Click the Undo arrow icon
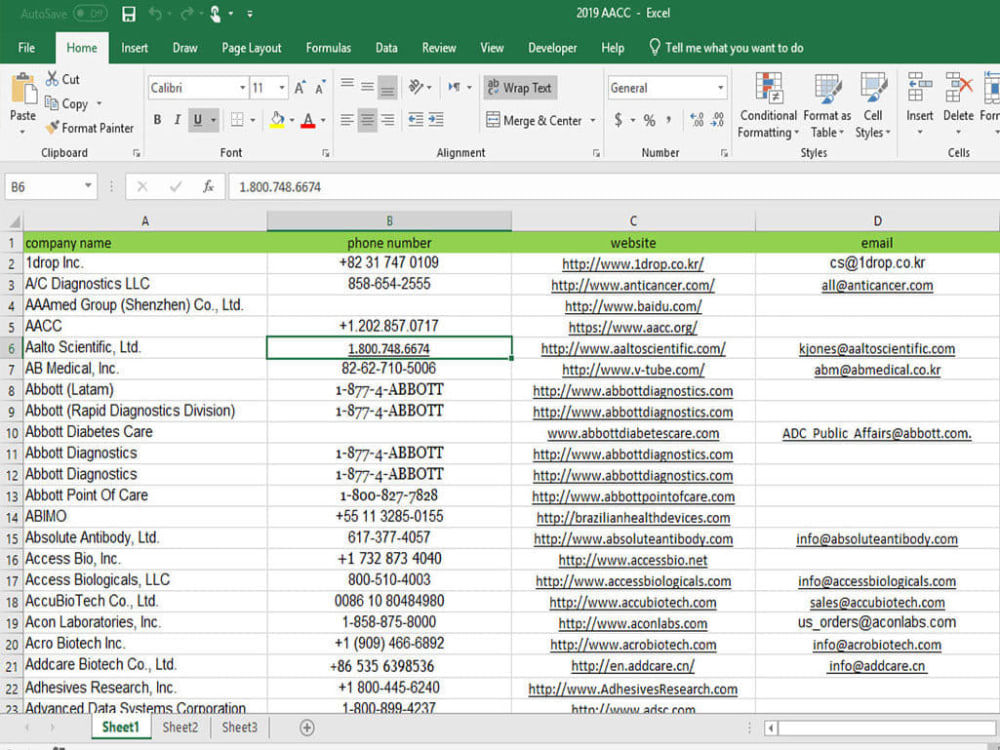Screen dimensions: 1000x750 [155, 13]
